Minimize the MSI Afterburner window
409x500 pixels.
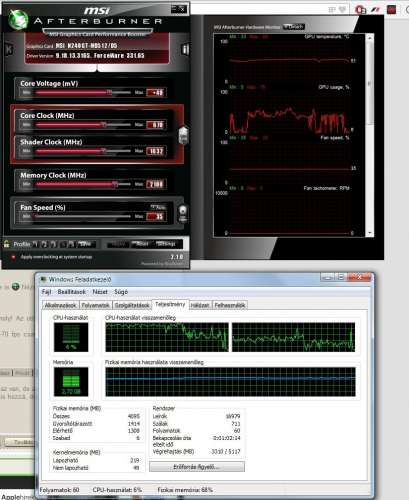(x=175, y=9)
